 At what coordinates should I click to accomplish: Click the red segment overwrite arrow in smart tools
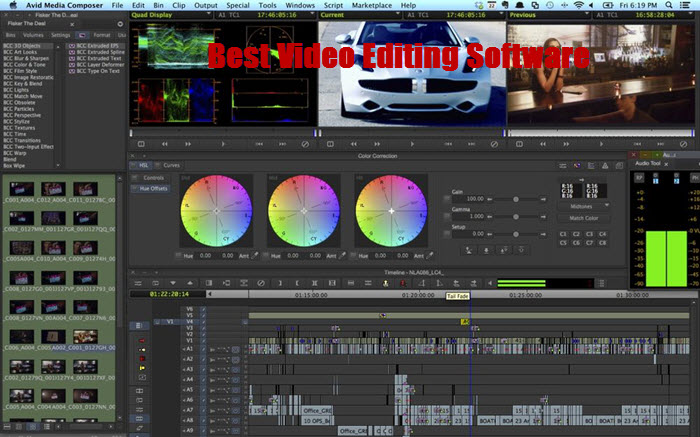(x=142, y=341)
